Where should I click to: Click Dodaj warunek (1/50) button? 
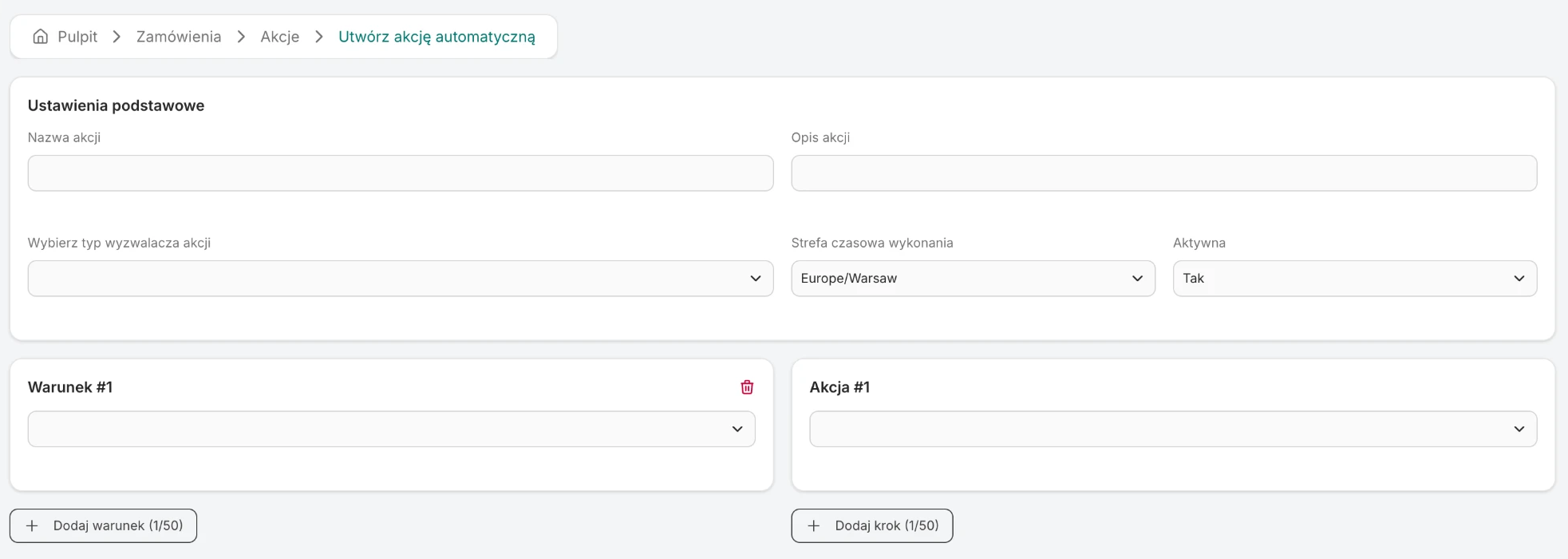pos(103,525)
